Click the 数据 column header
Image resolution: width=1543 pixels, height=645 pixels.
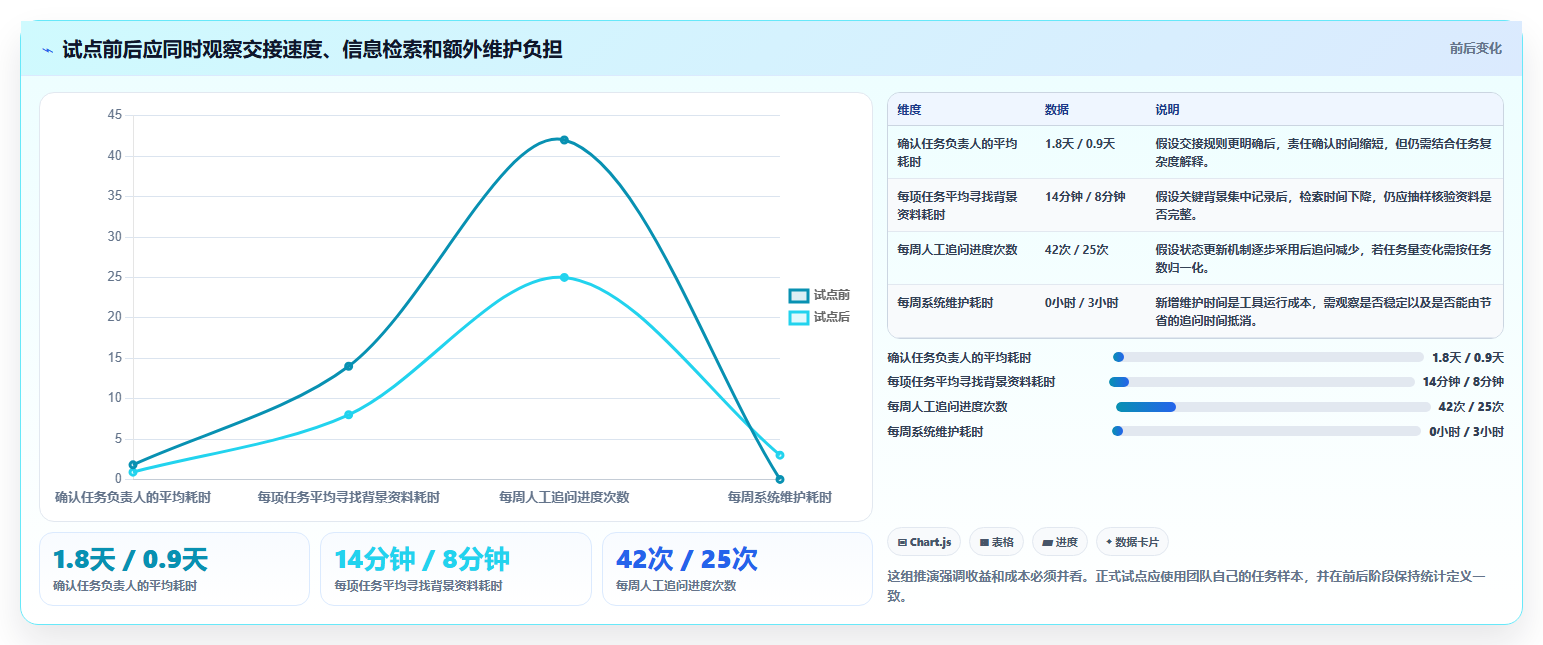[x=1057, y=109]
